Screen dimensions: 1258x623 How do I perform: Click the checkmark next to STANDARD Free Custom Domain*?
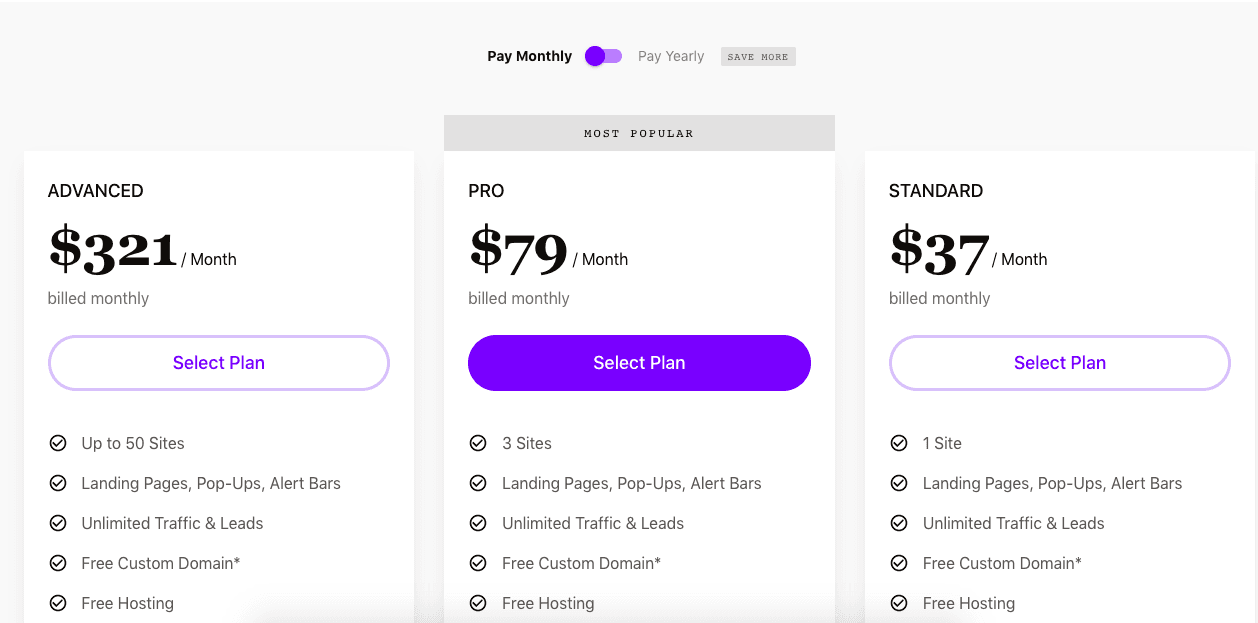pyautogui.click(x=899, y=563)
